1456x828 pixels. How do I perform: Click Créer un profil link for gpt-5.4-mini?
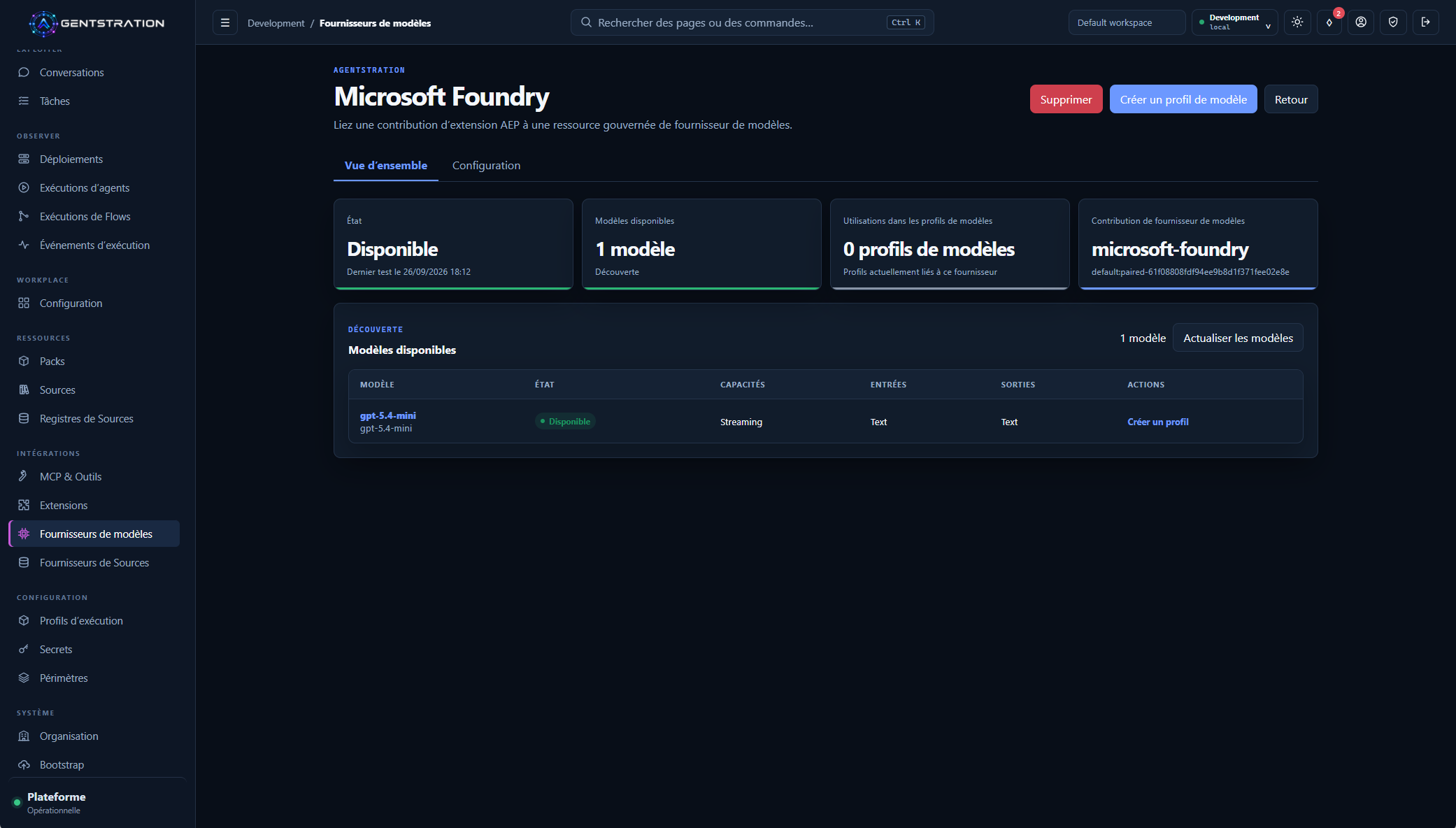point(1157,422)
